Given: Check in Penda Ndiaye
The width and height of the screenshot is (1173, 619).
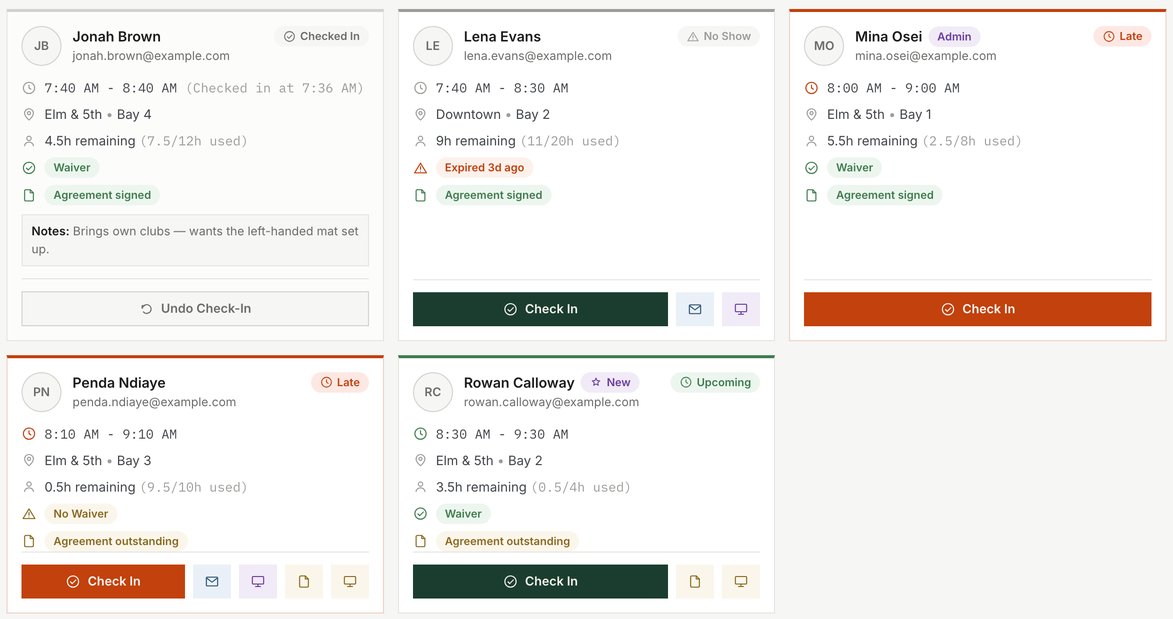Looking at the screenshot, I should pyautogui.click(x=103, y=582).
